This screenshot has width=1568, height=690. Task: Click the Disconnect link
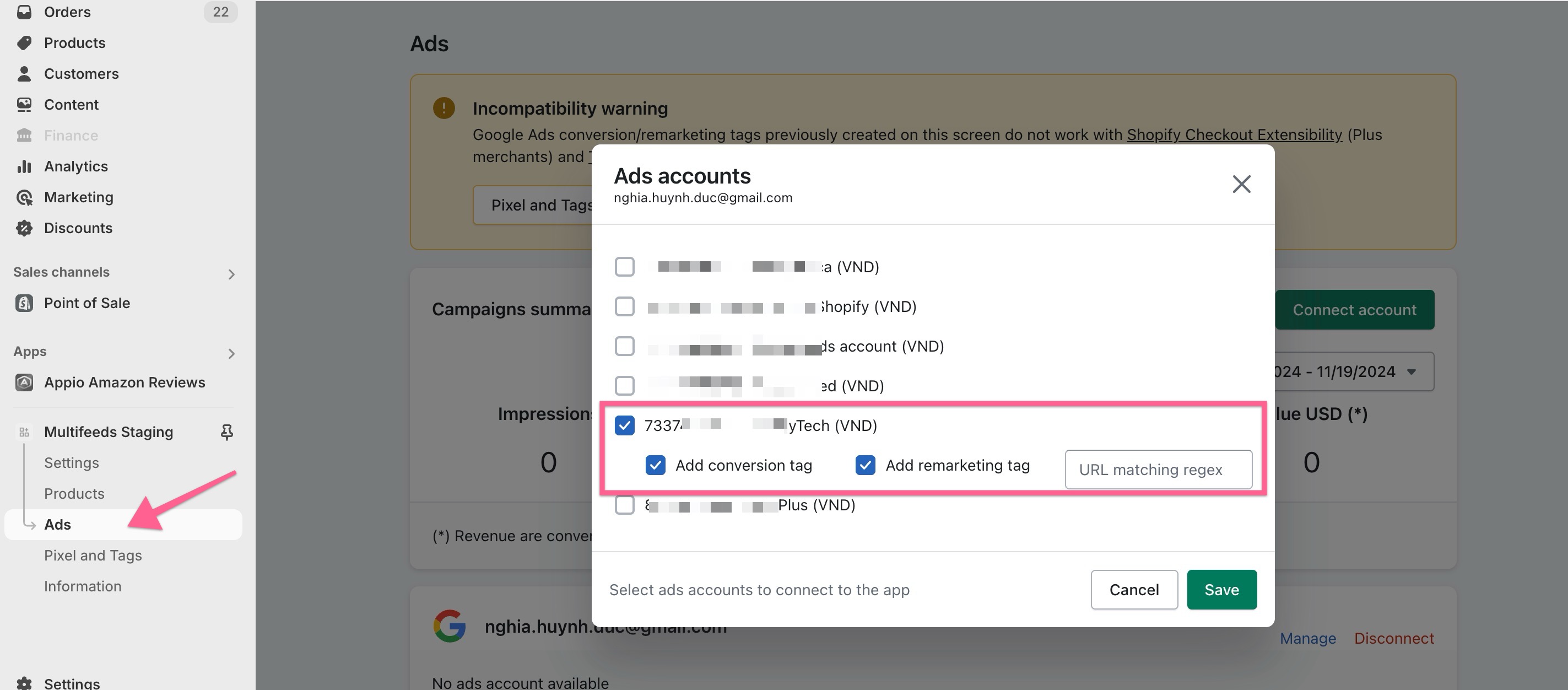click(x=1393, y=638)
